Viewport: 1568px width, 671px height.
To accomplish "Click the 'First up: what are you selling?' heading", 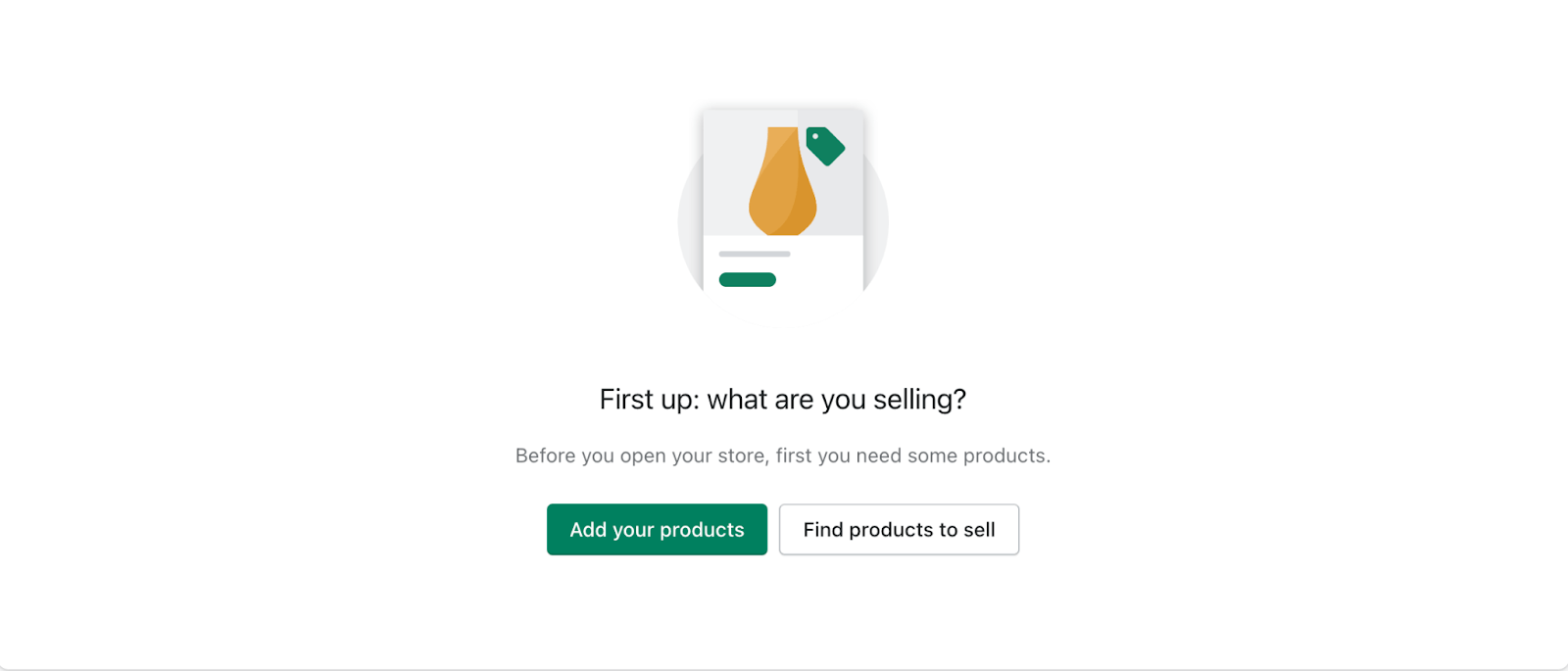I will point(783,400).
